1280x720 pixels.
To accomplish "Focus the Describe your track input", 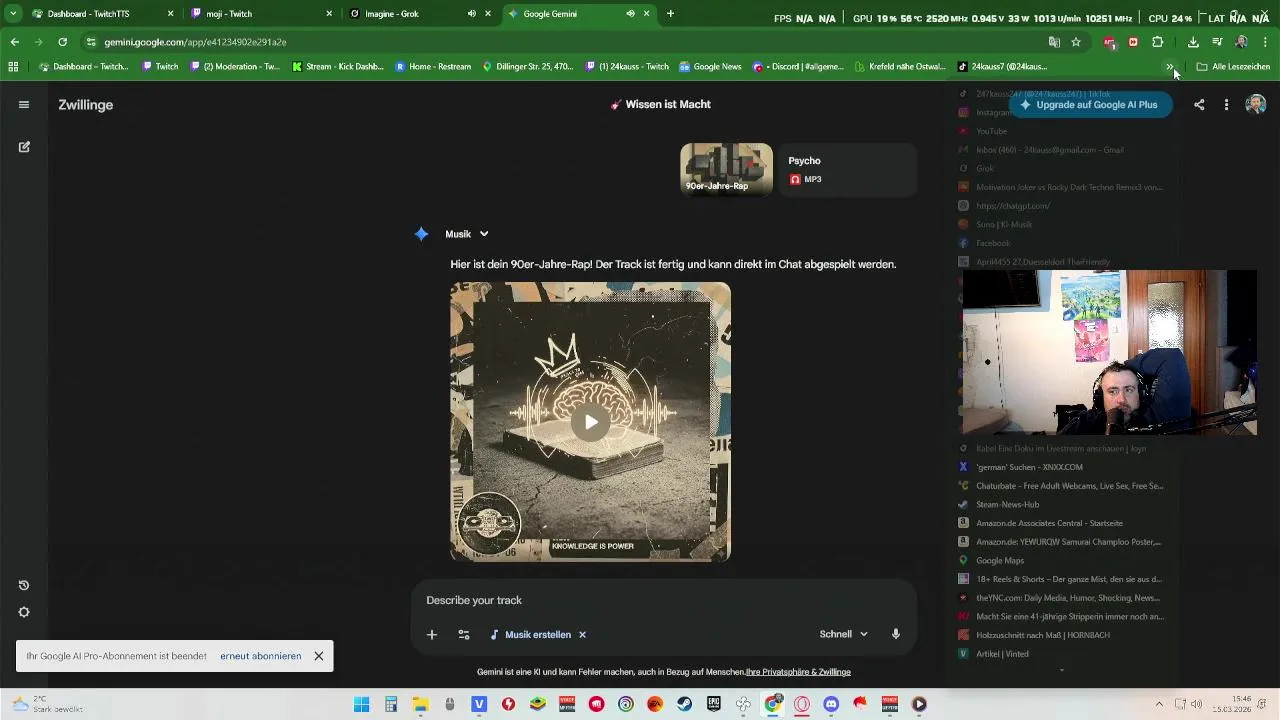I will coord(664,600).
